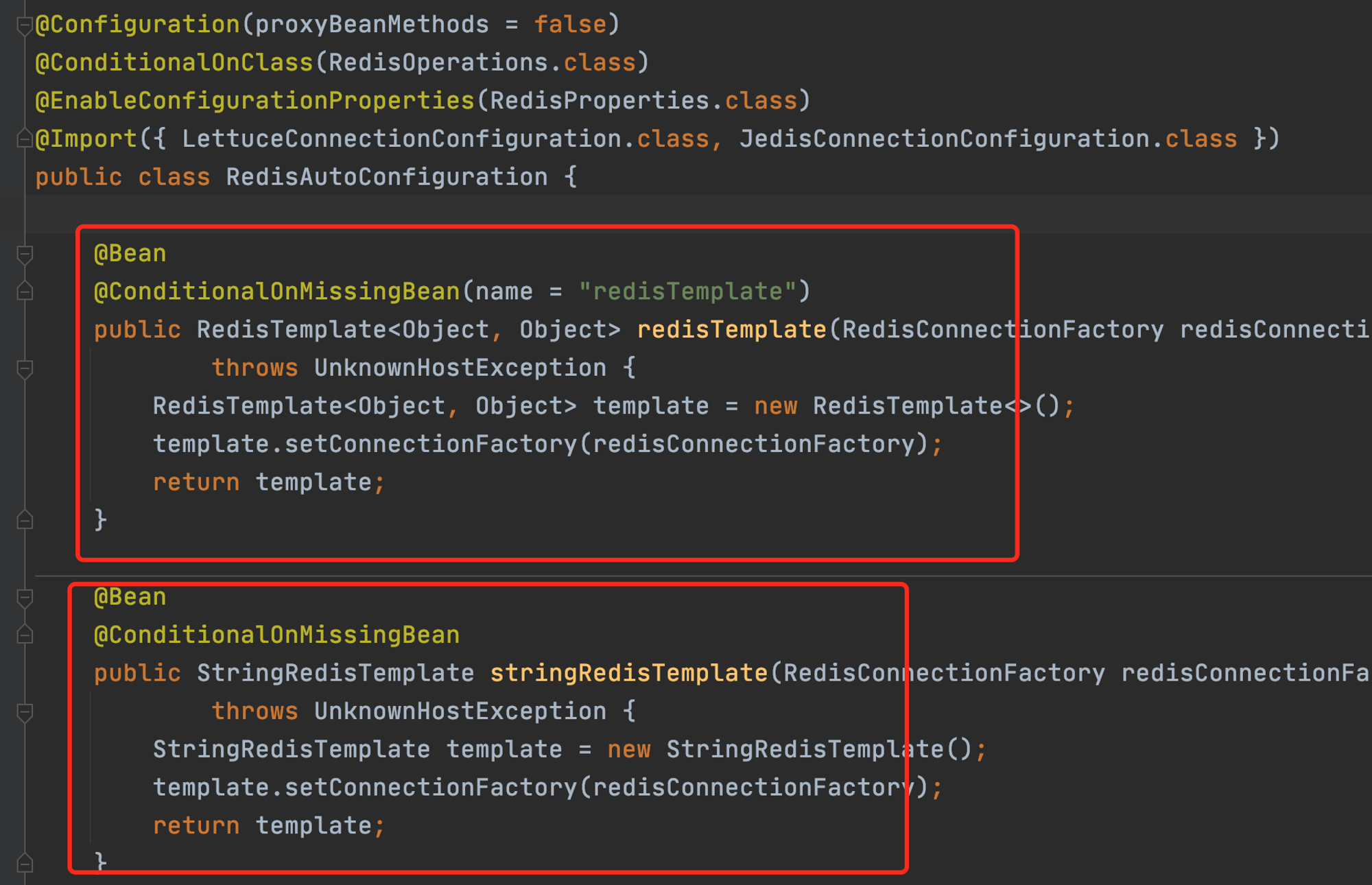Click RedisProperties in @EnableConfigurationProperties
Screen dimensions: 1372x885
pyautogui.click(x=600, y=101)
